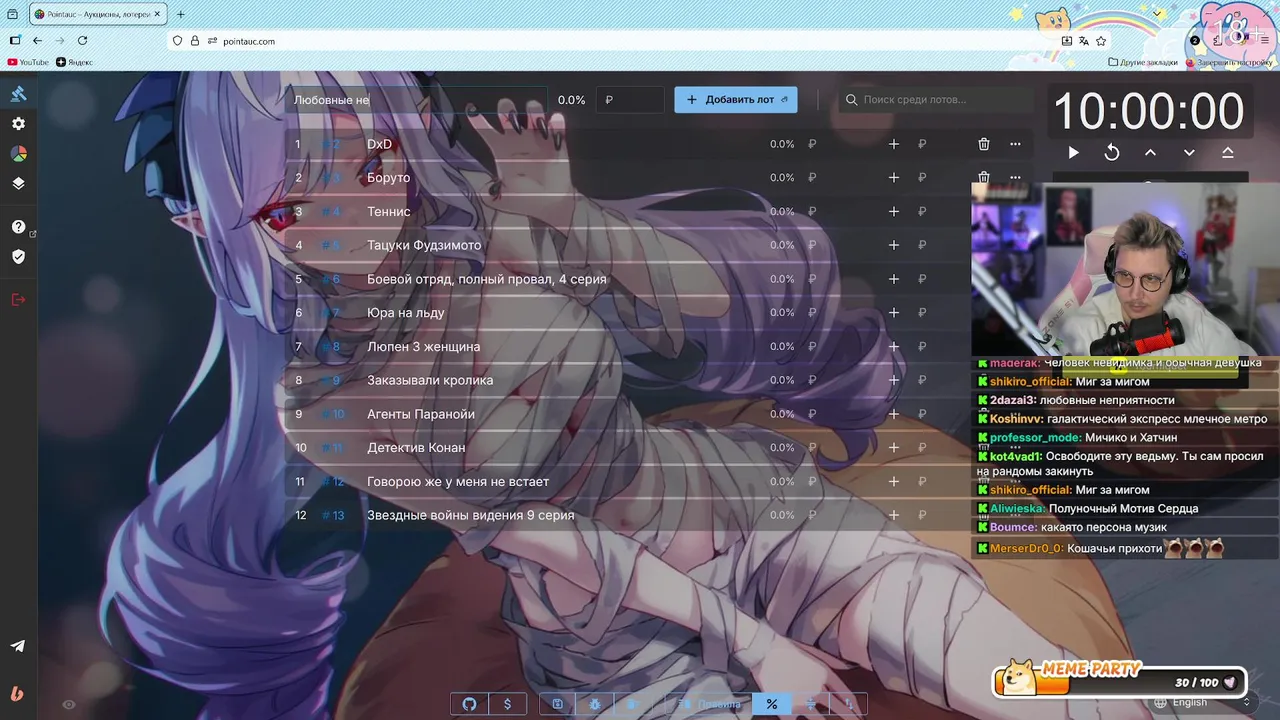Toggle the vertical compact view button in bottom toolbar
This screenshot has width=1280, height=720.
[x=811, y=704]
